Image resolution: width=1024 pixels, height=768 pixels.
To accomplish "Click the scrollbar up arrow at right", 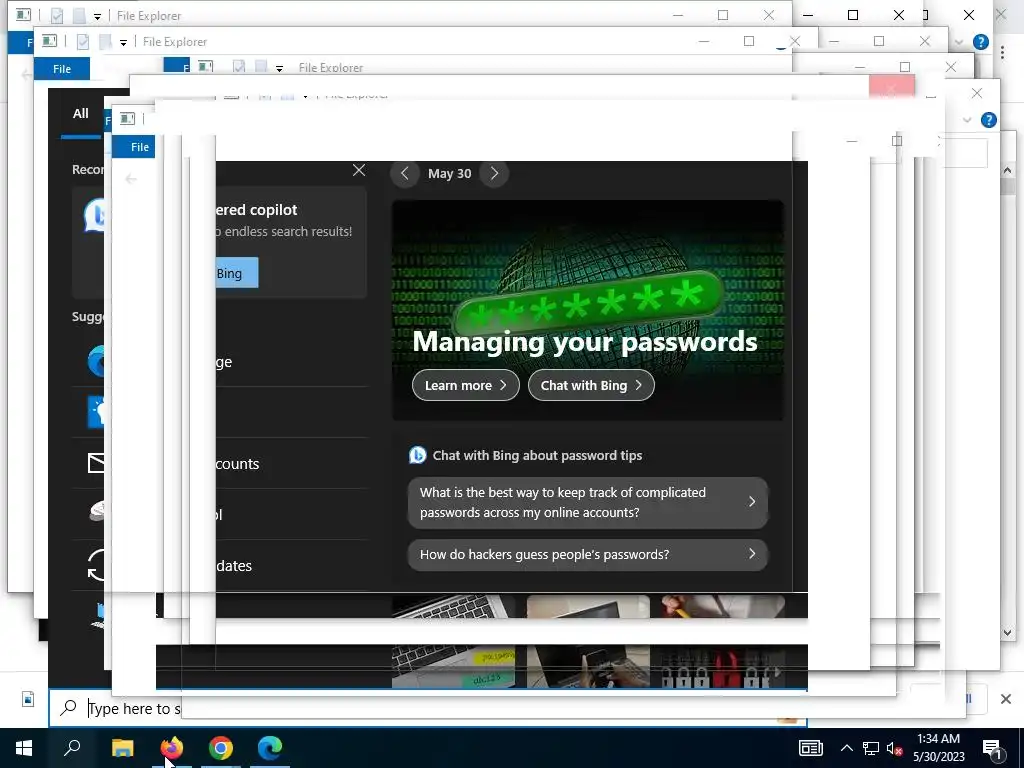I will [1007, 170].
